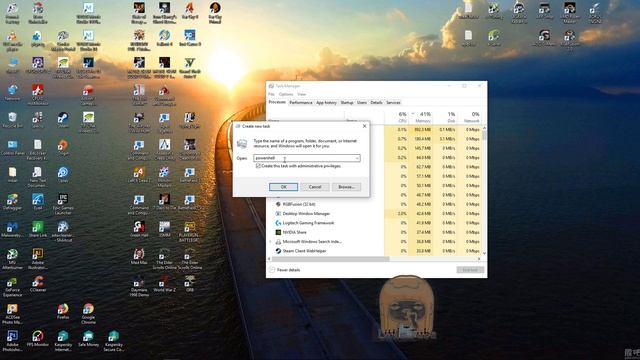This screenshot has height=360, width=640.
Task: Select the Kaspersky Secure Connection icon
Action: click(x=113, y=341)
